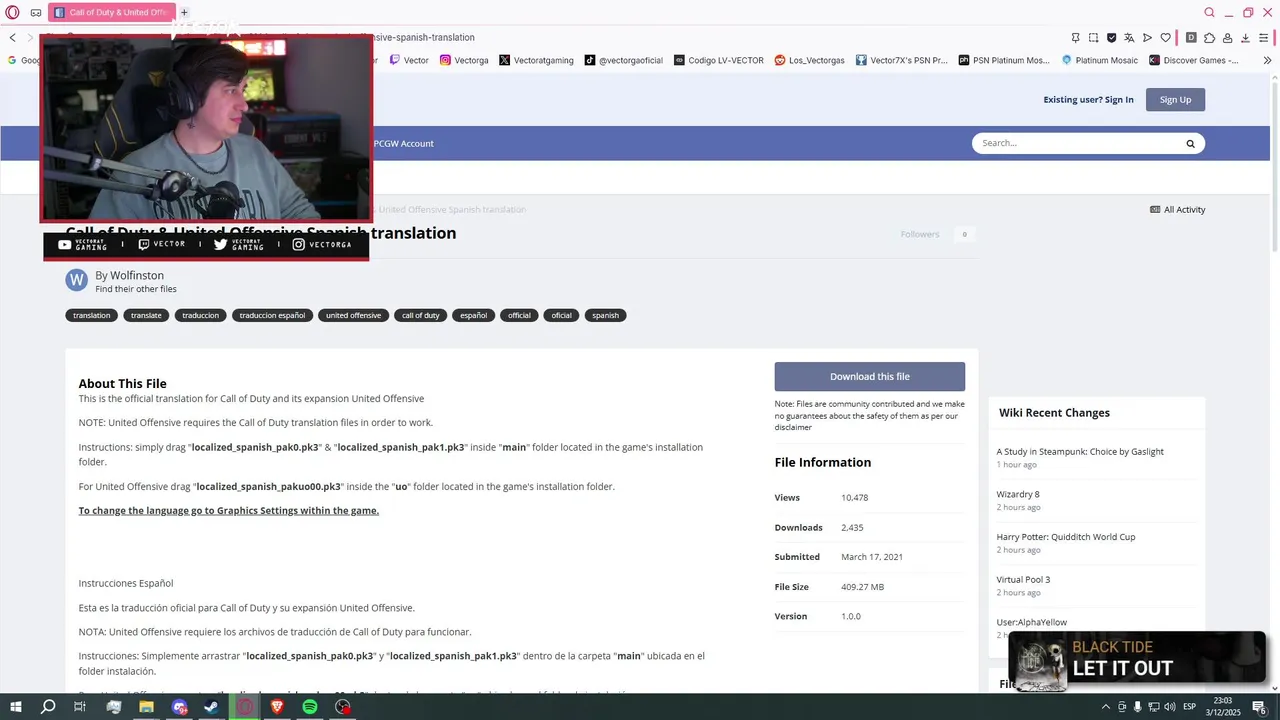Select the official tag
This screenshot has width=1280, height=720.
tap(519, 315)
